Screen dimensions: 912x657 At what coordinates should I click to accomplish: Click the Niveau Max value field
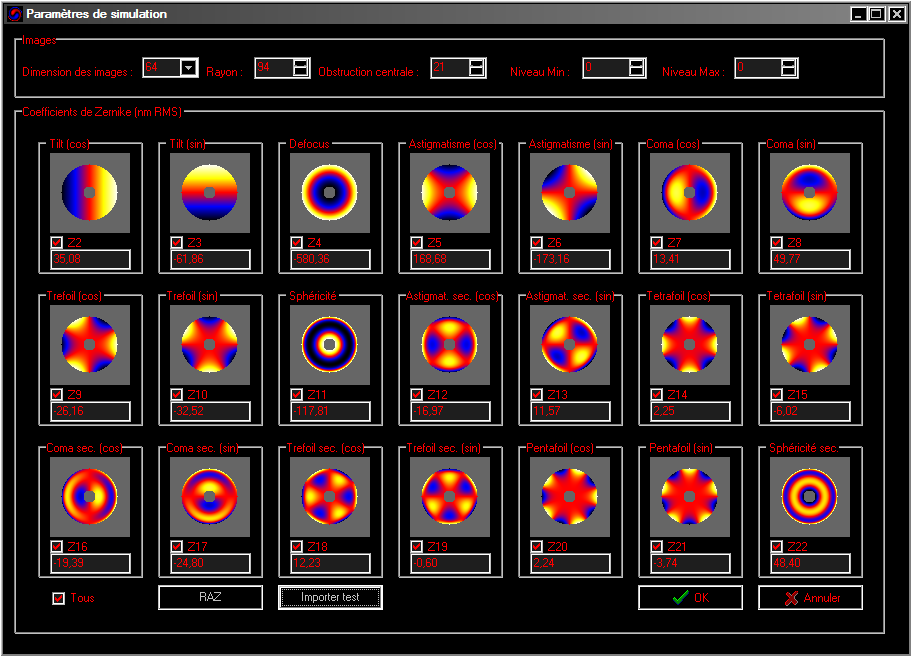point(758,68)
